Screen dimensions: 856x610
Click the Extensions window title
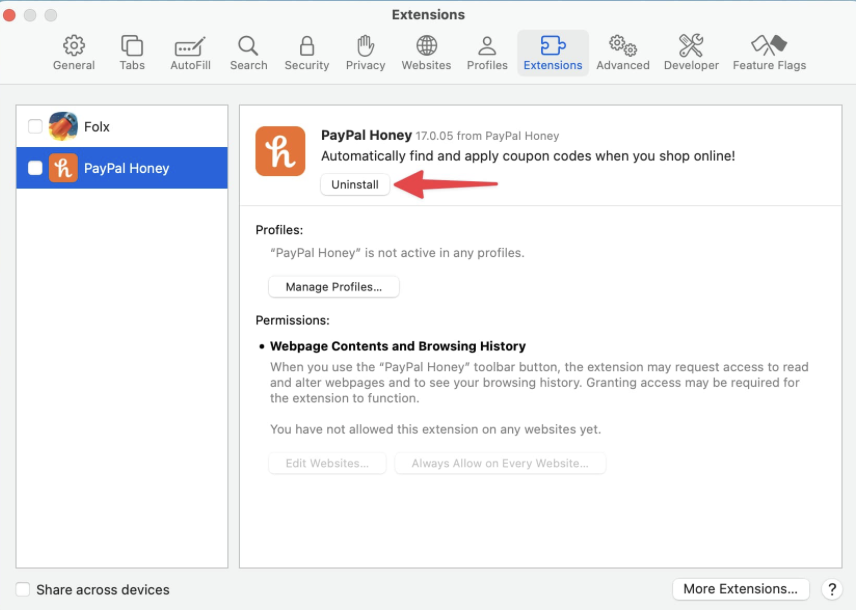coord(428,15)
